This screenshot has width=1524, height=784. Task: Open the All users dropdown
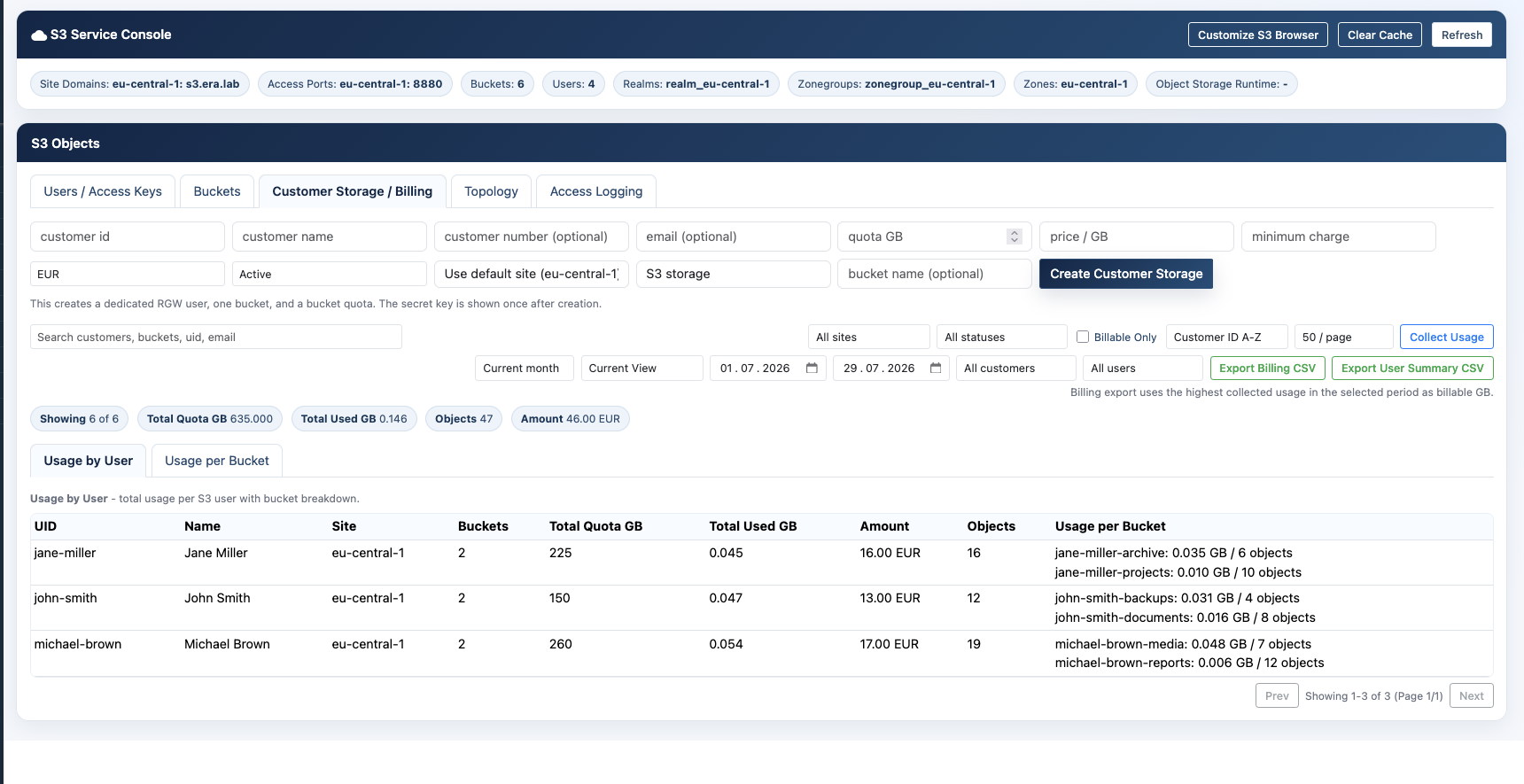coord(1143,369)
